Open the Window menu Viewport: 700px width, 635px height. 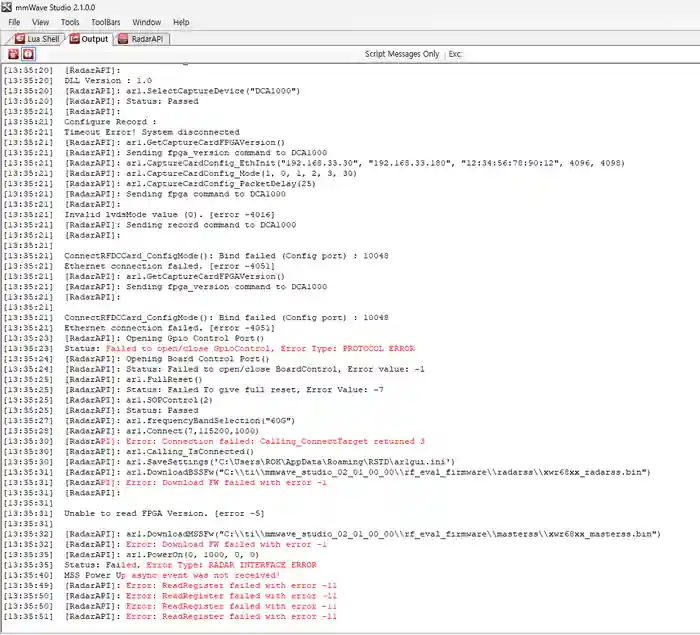pyautogui.click(x=146, y=22)
